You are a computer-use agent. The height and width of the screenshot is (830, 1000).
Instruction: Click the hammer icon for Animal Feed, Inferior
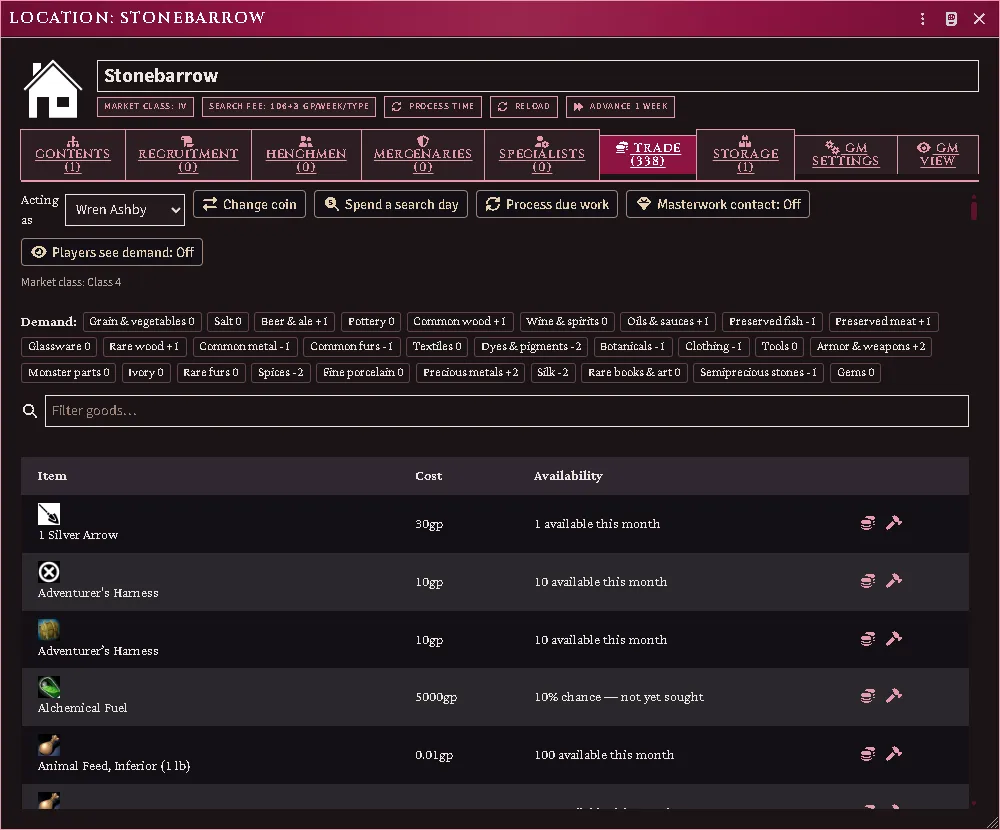pos(893,754)
